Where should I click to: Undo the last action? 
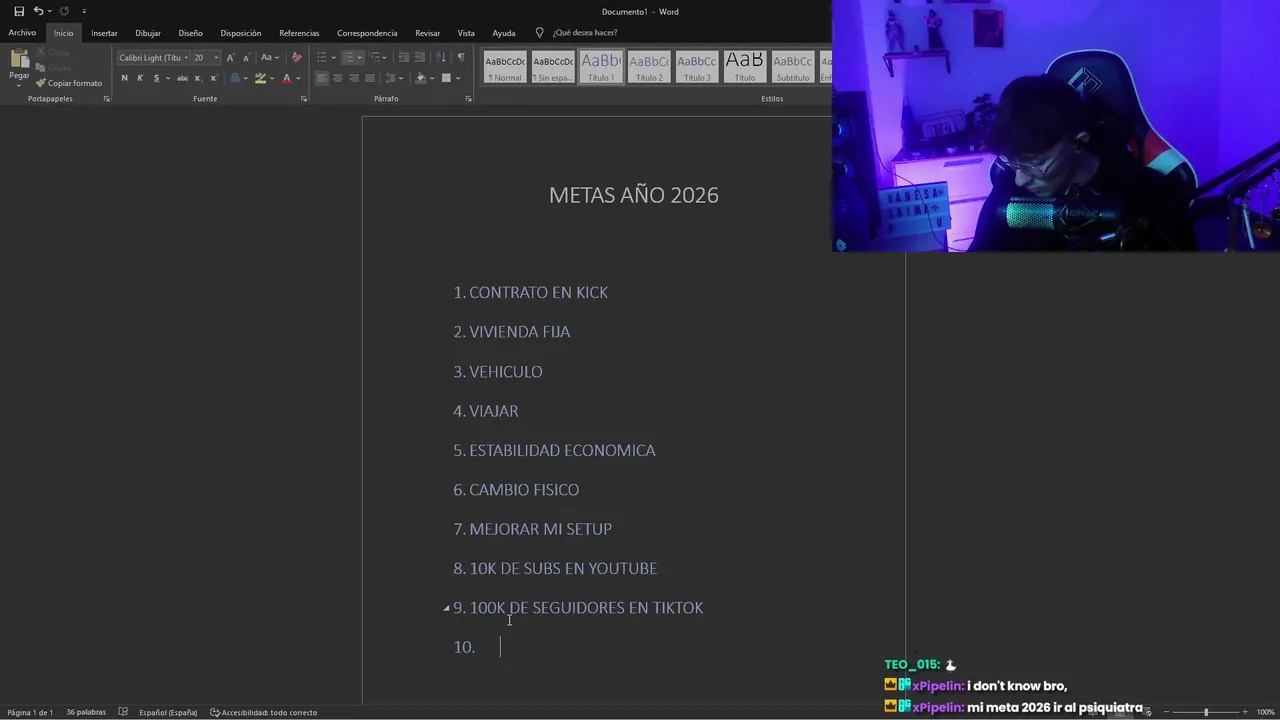(38, 11)
